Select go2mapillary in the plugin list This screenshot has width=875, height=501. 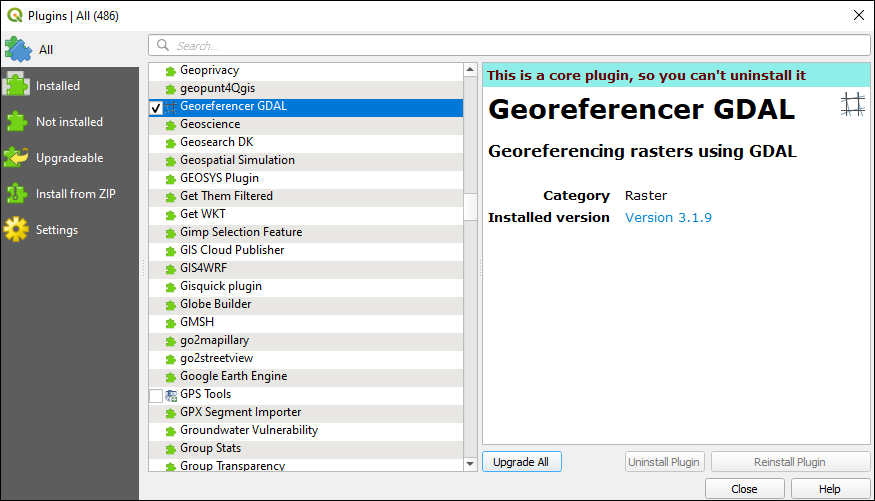pos(306,340)
